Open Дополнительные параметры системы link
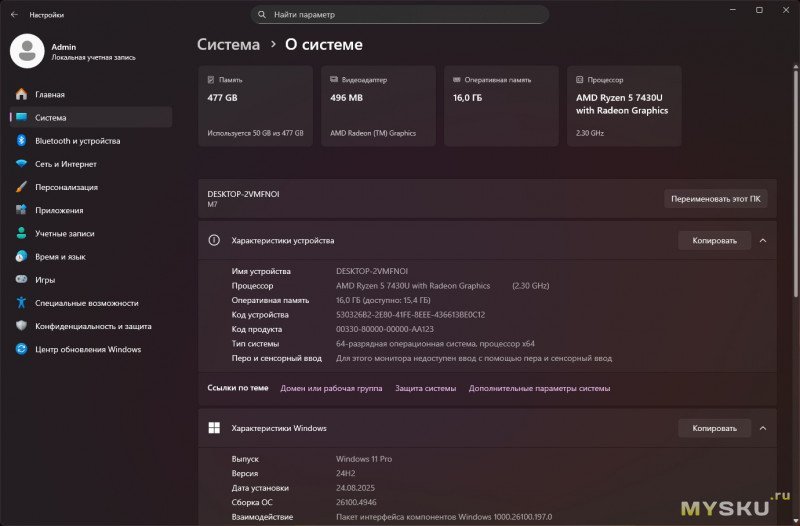Screen dimensions: 800x526 point(539,388)
